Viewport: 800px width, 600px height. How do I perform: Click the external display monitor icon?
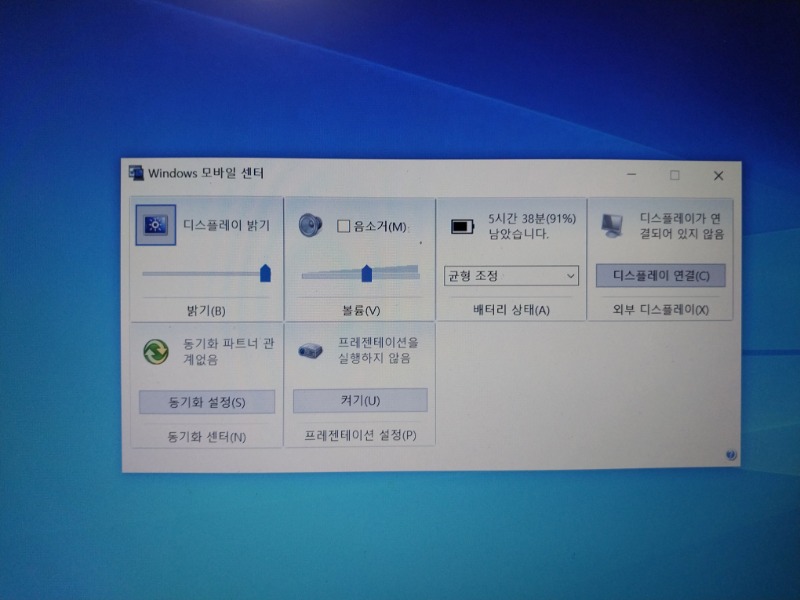click(612, 226)
